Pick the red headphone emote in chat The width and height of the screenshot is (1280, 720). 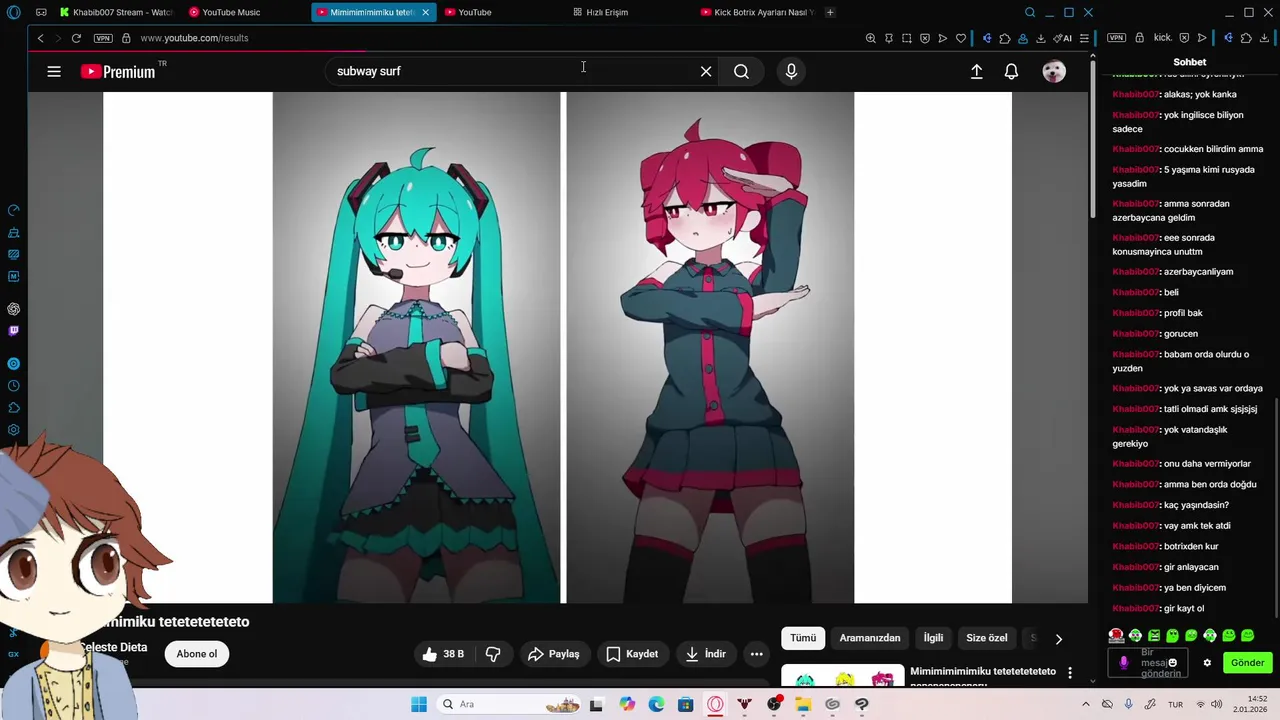tap(1116, 635)
